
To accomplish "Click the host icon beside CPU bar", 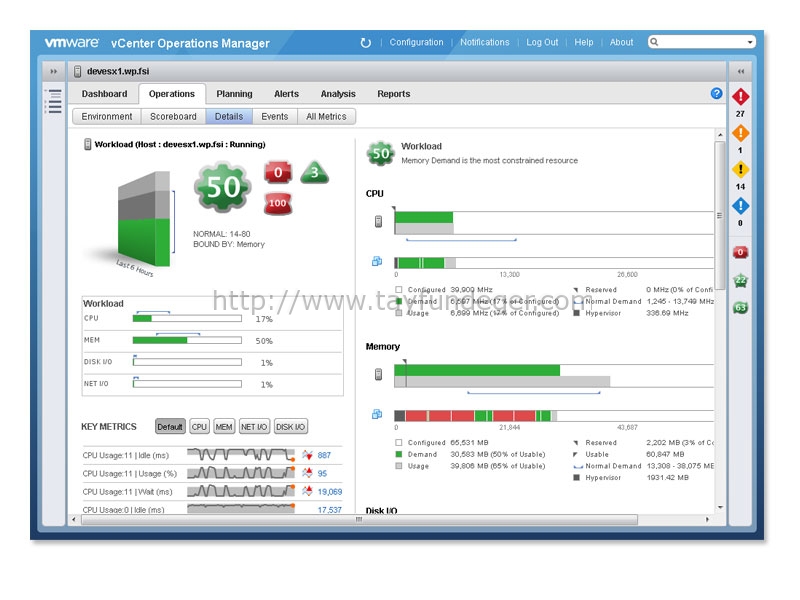I will pyautogui.click(x=378, y=221).
